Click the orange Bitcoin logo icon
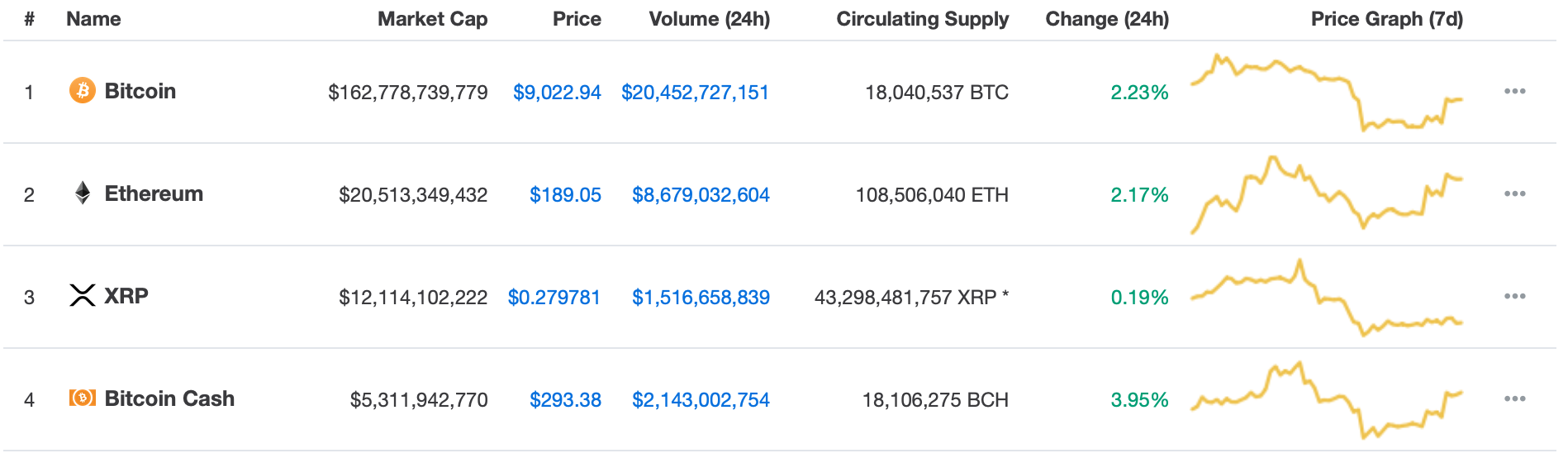The image size is (1568, 458). click(x=83, y=90)
